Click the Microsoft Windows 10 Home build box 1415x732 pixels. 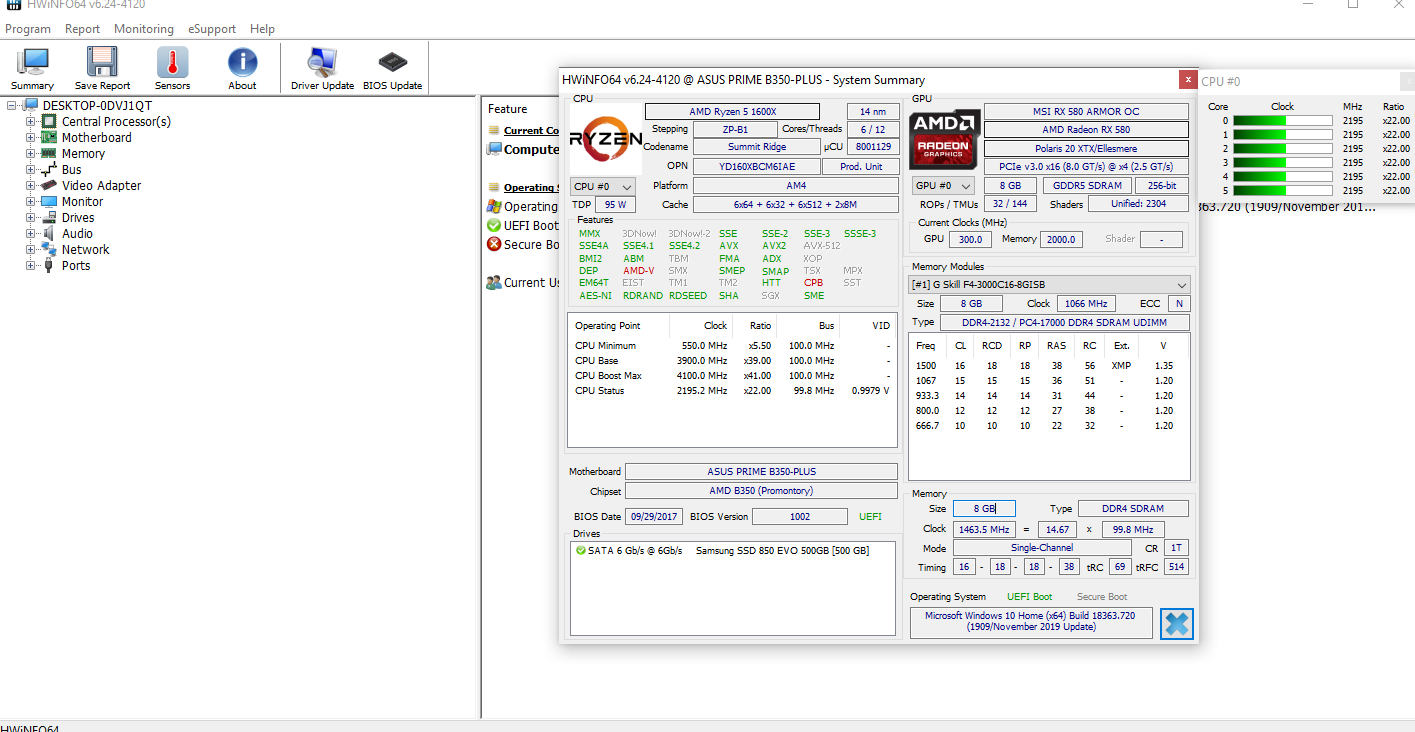(x=1030, y=622)
